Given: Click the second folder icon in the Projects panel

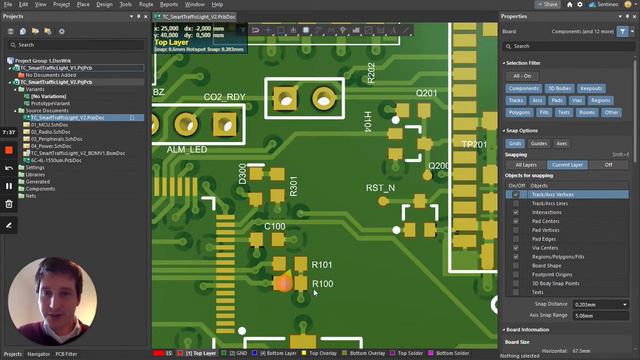Looking at the screenshot, I should (48, 31).
